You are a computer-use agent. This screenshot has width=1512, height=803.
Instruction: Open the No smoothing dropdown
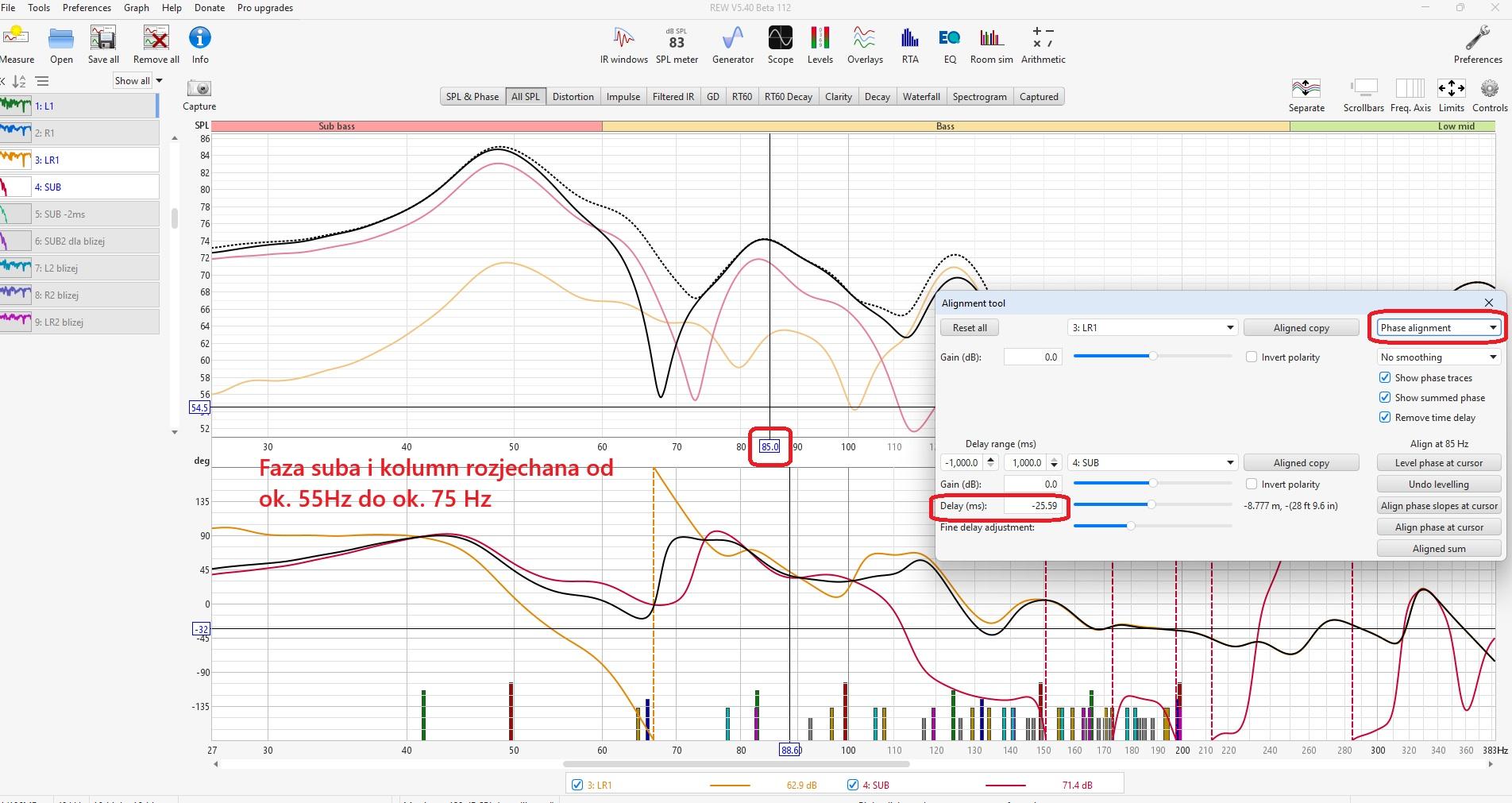1438,357
